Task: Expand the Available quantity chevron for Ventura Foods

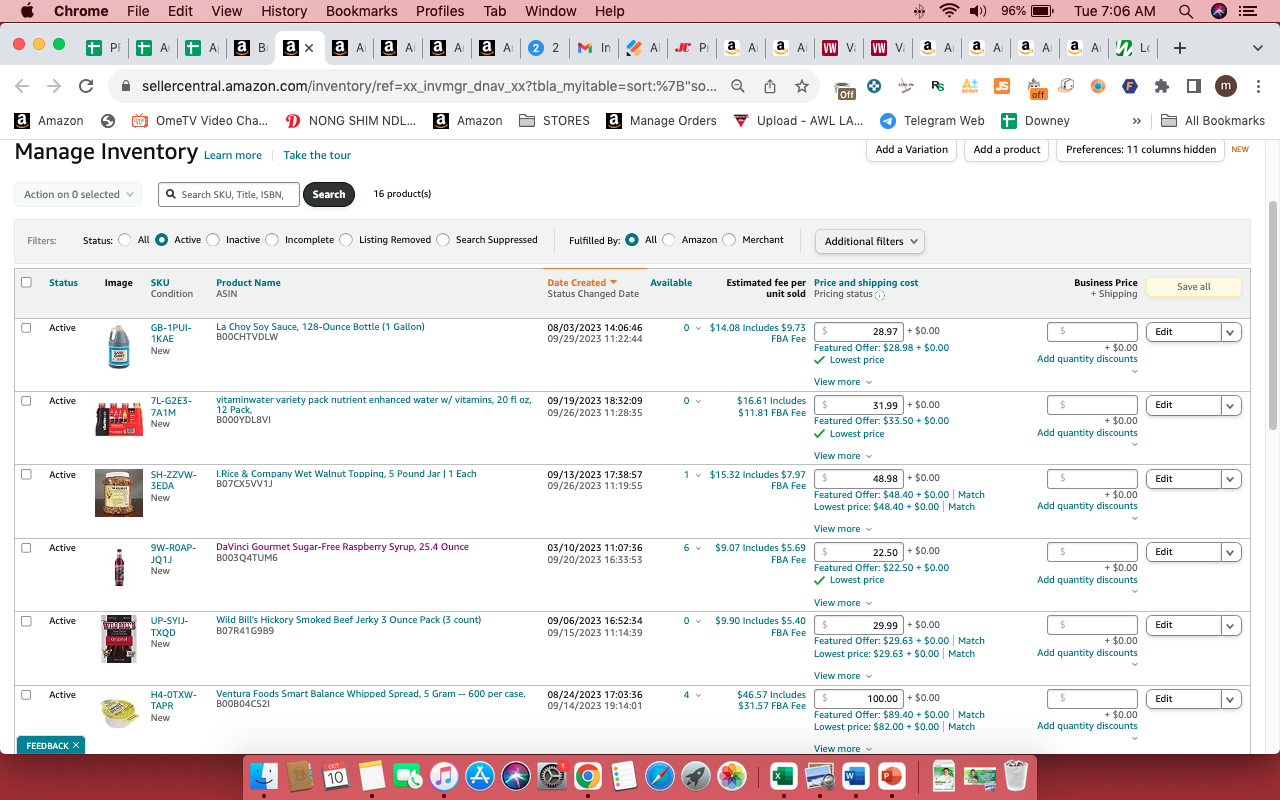Action: (x=698, y=695)
